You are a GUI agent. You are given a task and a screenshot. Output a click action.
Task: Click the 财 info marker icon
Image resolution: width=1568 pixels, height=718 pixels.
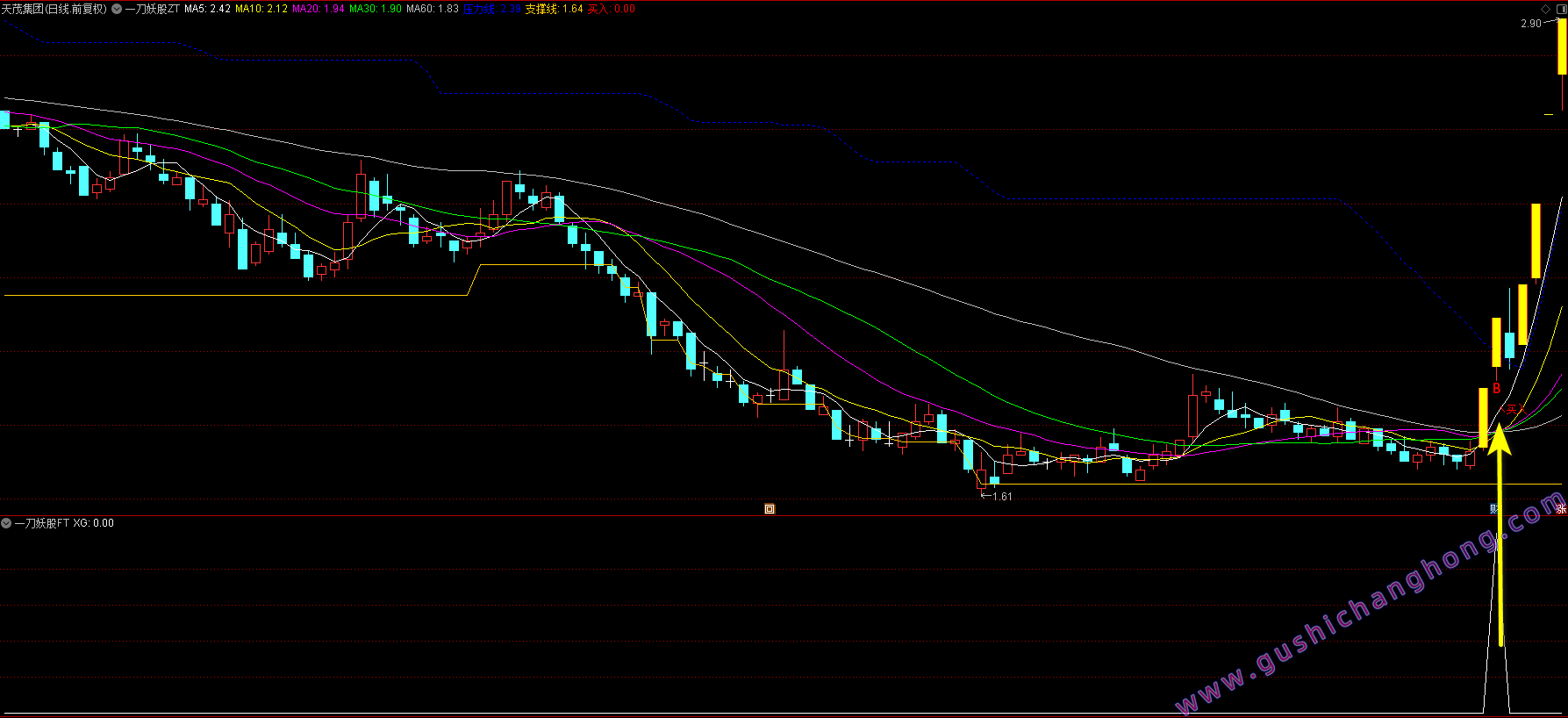1493,509
